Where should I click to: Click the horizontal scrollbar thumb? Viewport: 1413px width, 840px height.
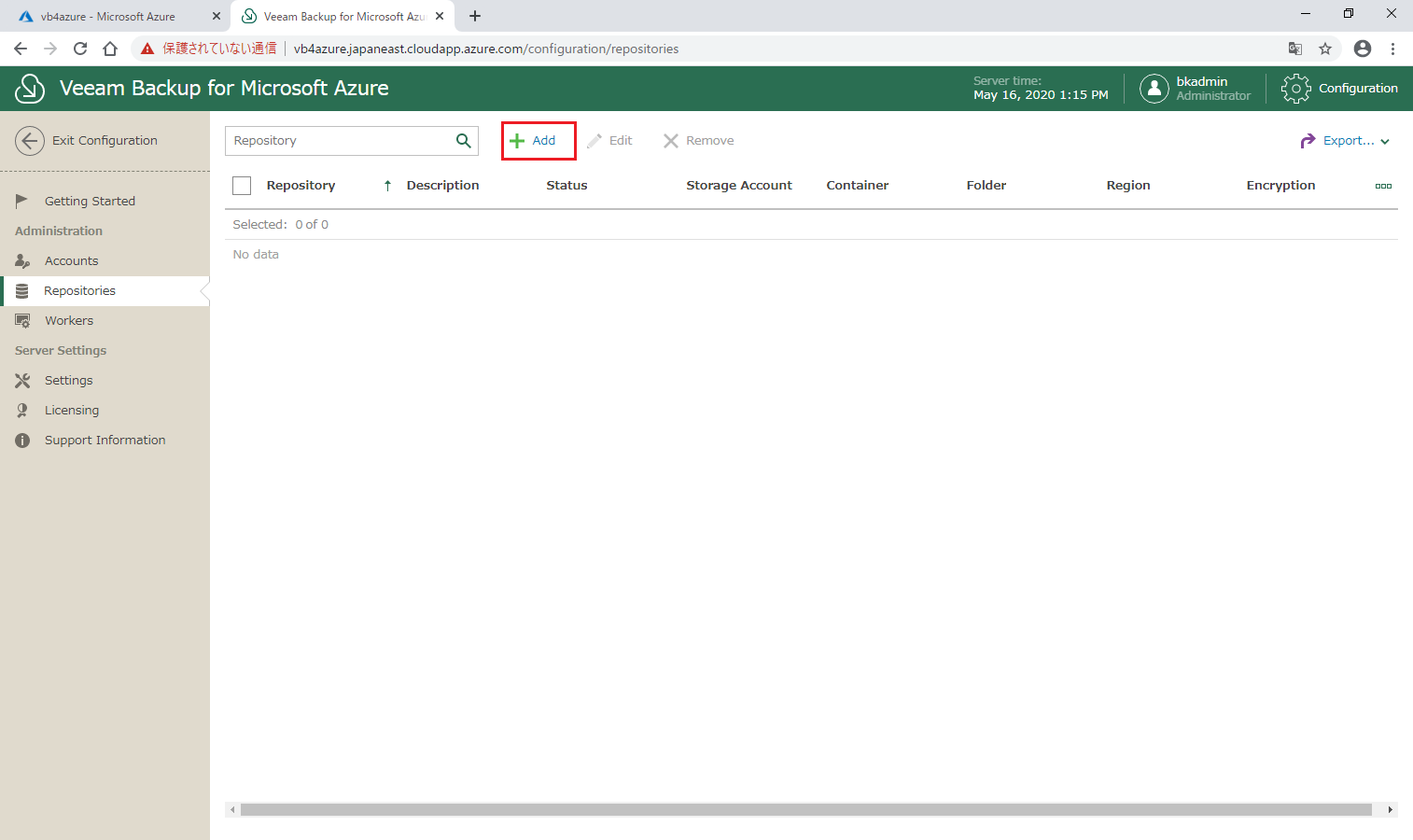pyautogui.click(x=806, y=810)
